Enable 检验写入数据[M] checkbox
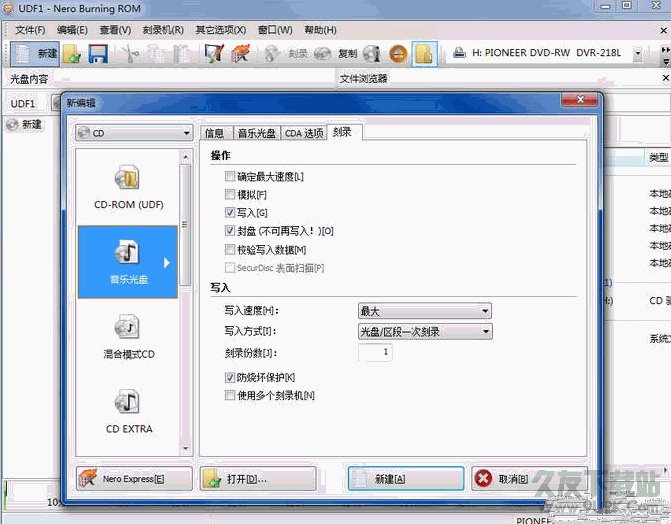Screen dimensions: 671x524 coord(230,249)
